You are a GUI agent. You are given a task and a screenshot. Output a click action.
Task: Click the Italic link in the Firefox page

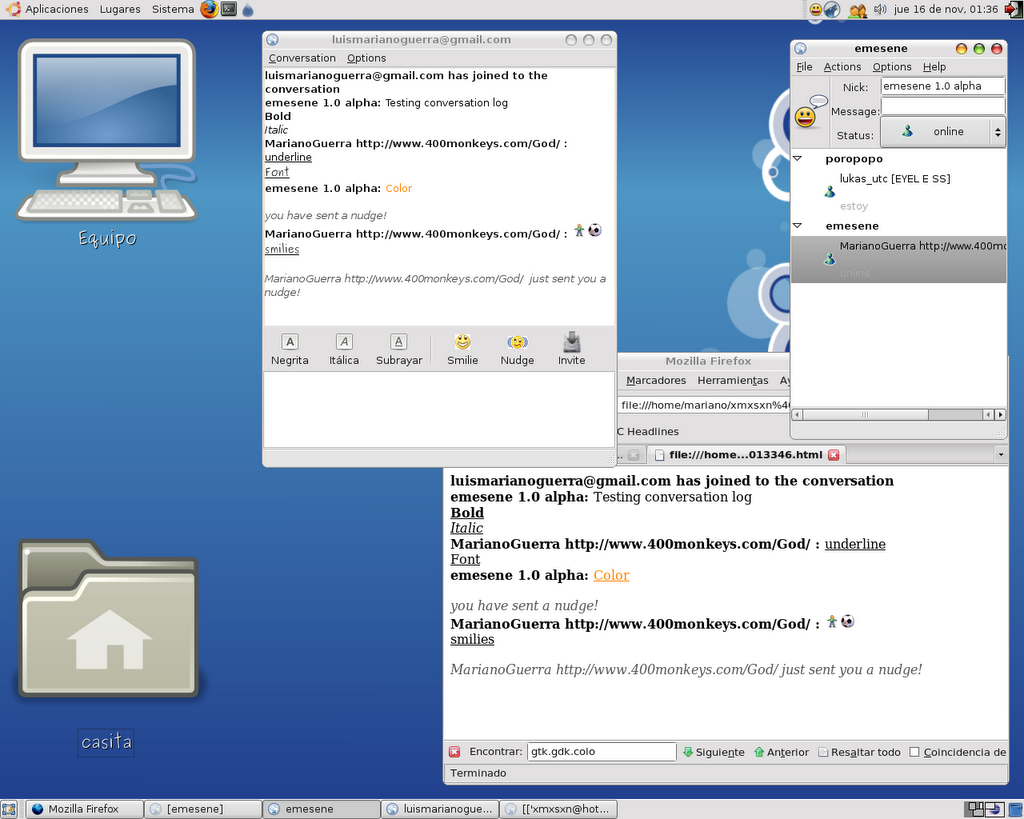[466, 528]
